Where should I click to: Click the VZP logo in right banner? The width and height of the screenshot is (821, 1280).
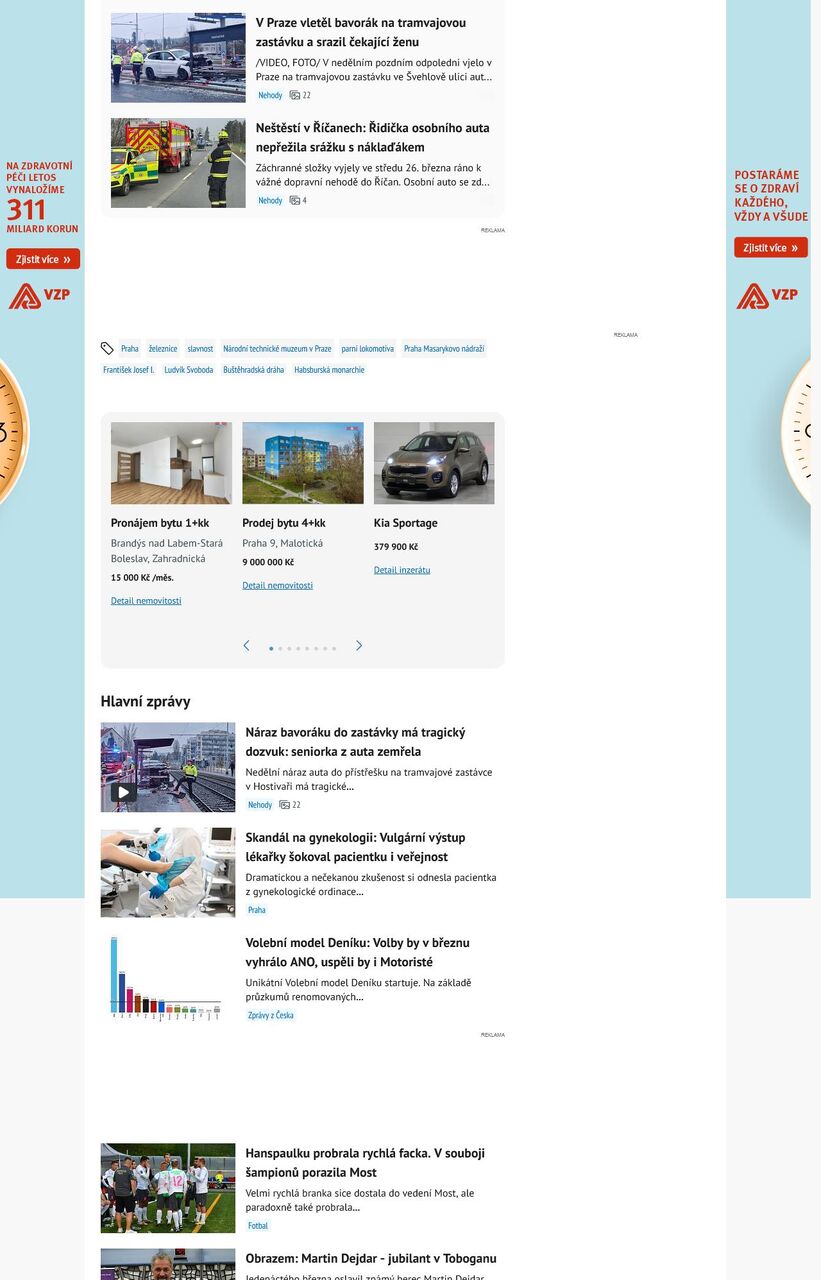point(767,296)
